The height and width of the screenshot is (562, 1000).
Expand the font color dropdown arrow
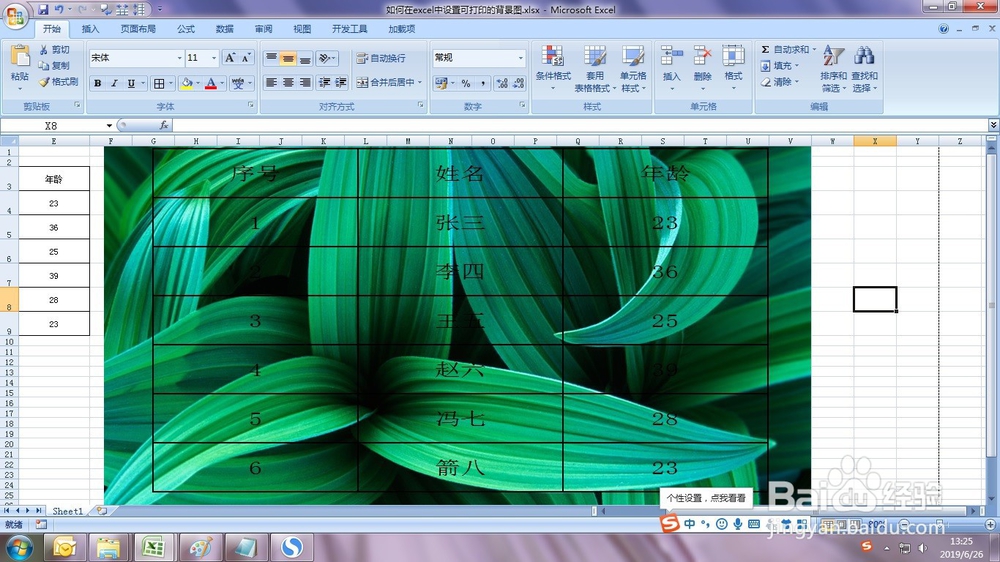[222, 83]
